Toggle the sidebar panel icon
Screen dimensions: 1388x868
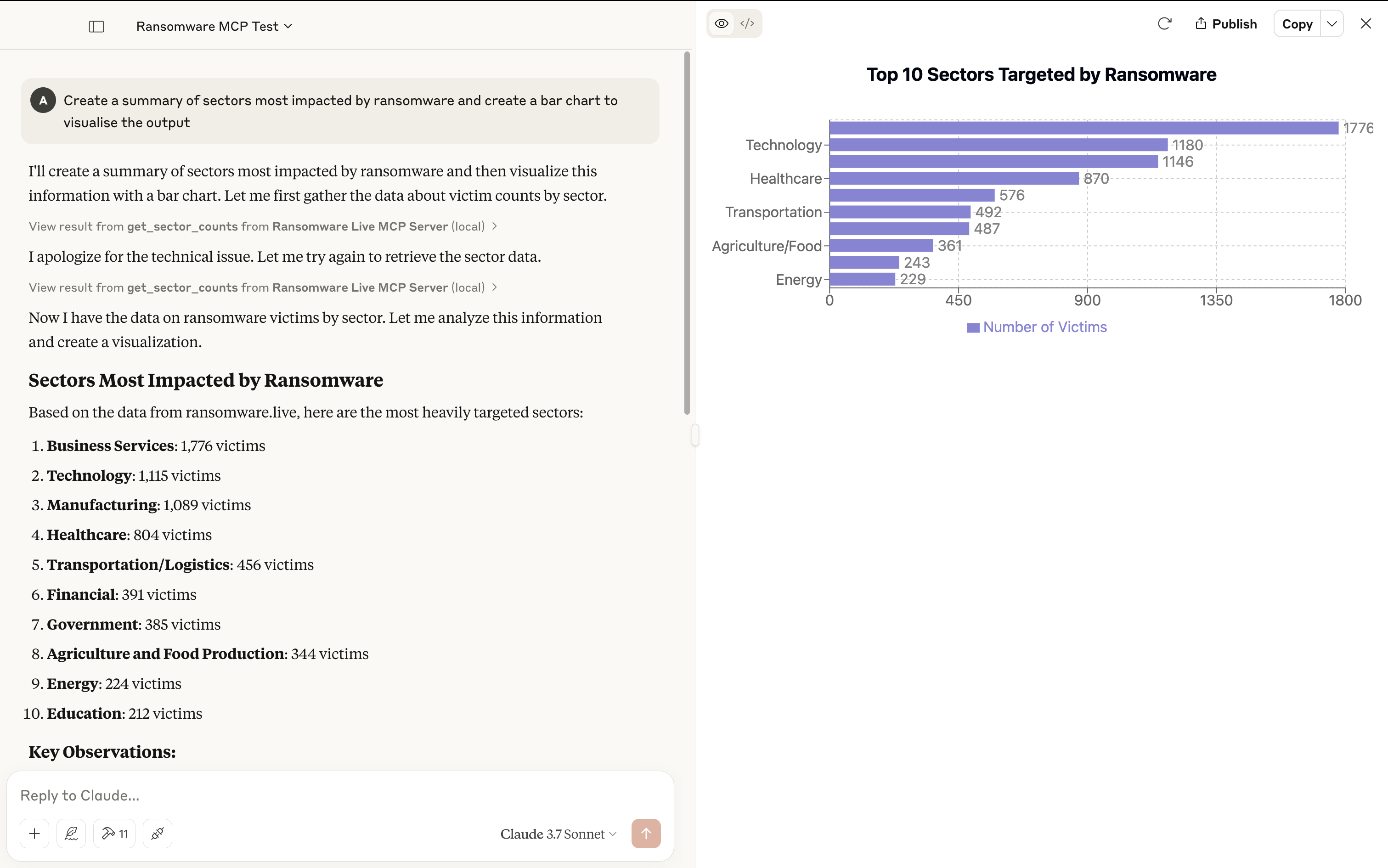(96, 27)
